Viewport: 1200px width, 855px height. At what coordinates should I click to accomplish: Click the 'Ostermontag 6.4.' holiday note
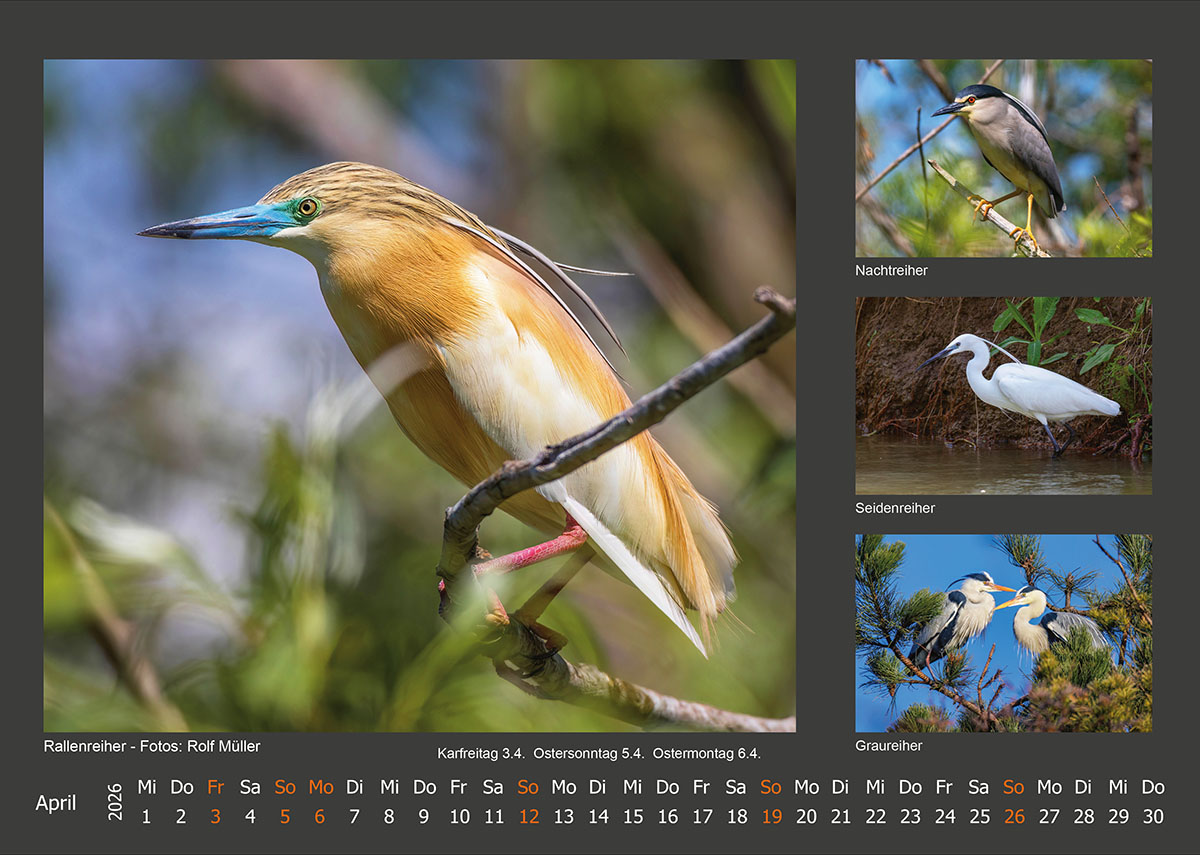pos(706,753)
